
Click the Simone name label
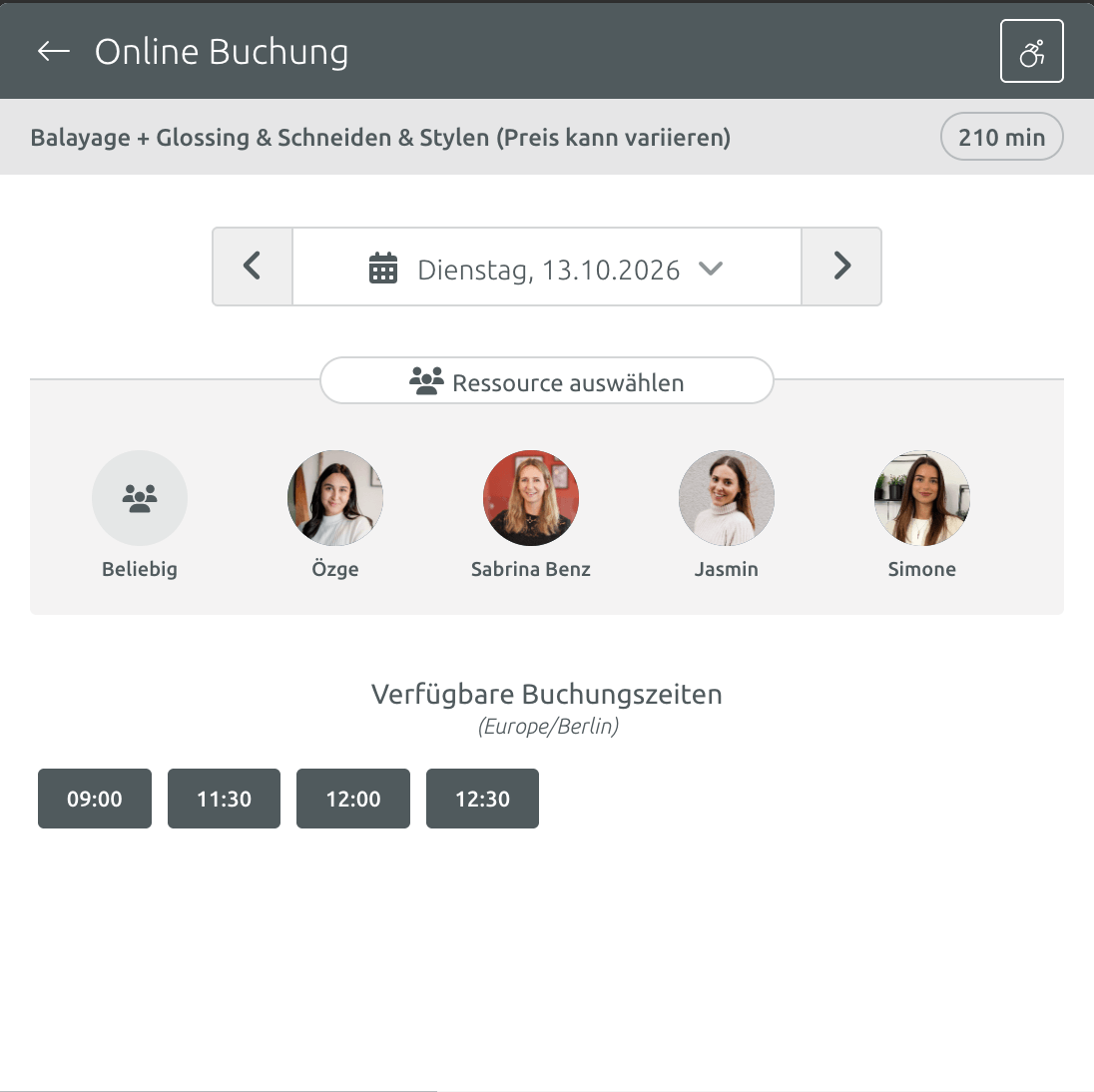[x=921, y=569]
